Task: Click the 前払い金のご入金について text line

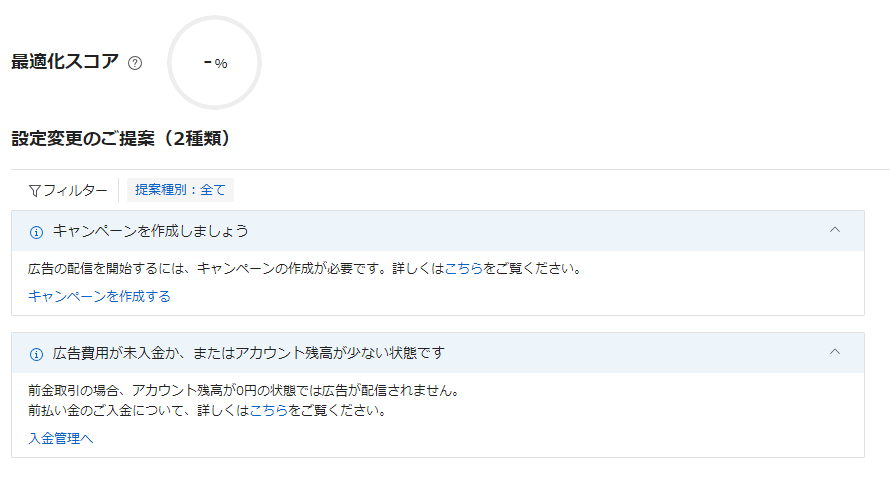Action: 208,410
